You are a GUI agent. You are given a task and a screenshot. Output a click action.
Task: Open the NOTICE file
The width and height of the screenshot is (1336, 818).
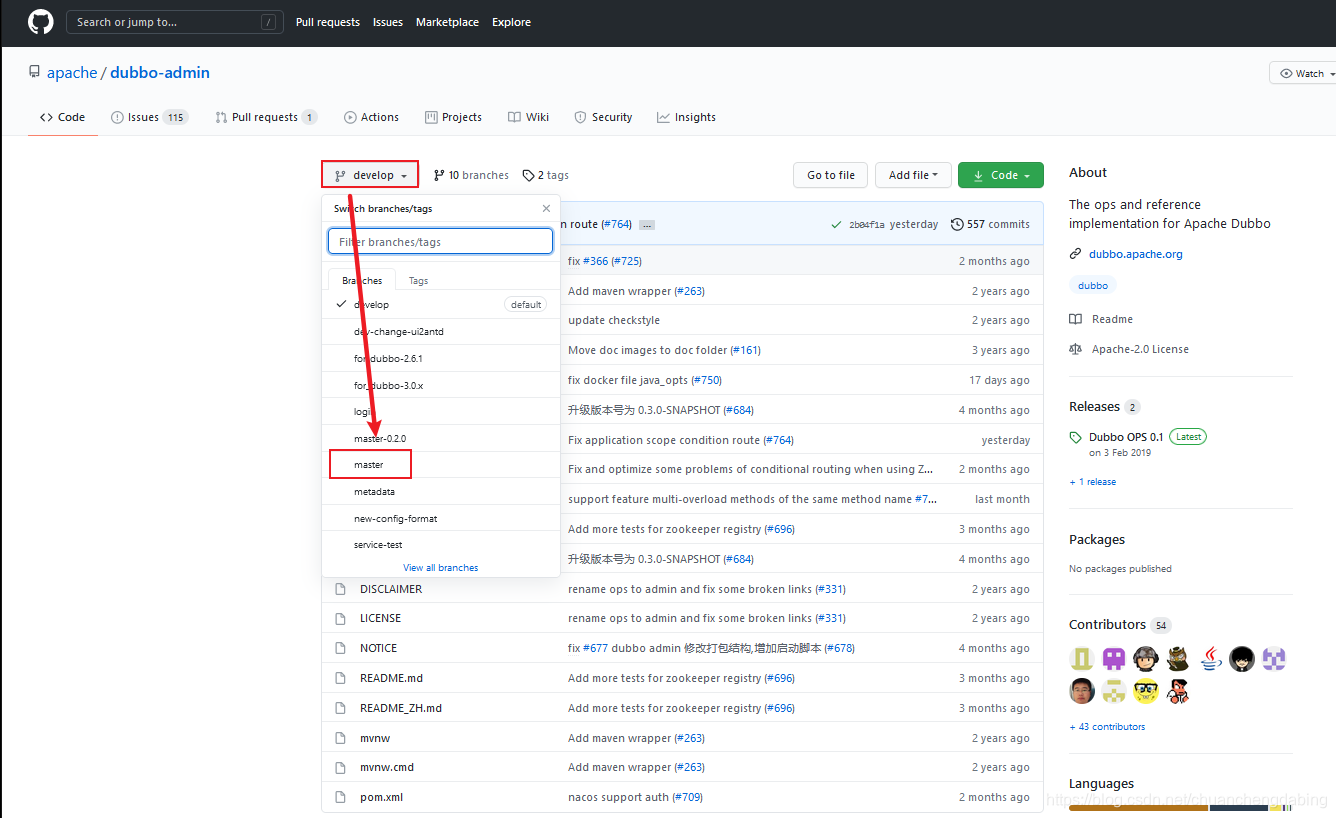(378, 648)
